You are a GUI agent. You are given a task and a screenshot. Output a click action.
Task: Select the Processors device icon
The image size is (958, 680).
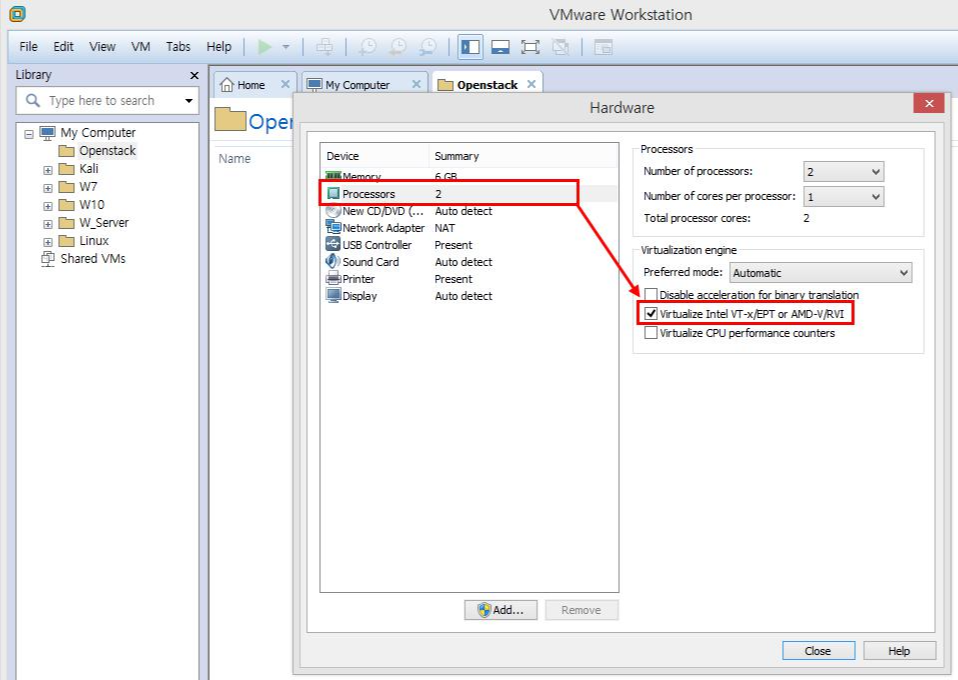pyautogui.click(x=333, y=194)
